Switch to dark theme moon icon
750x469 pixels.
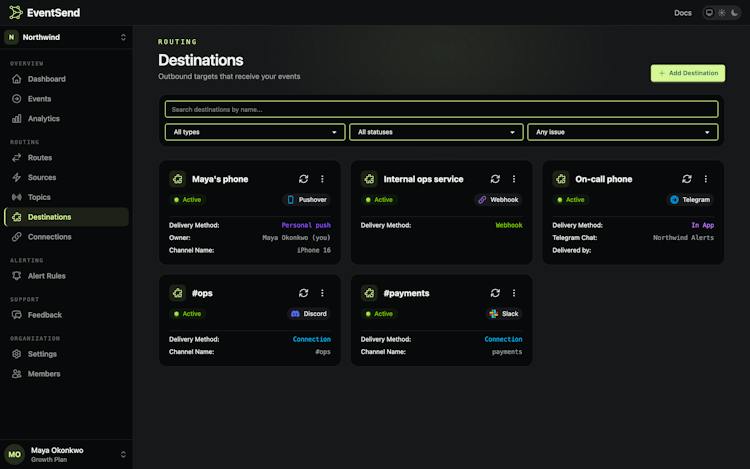pyautogui.click(x=734, y=13)
